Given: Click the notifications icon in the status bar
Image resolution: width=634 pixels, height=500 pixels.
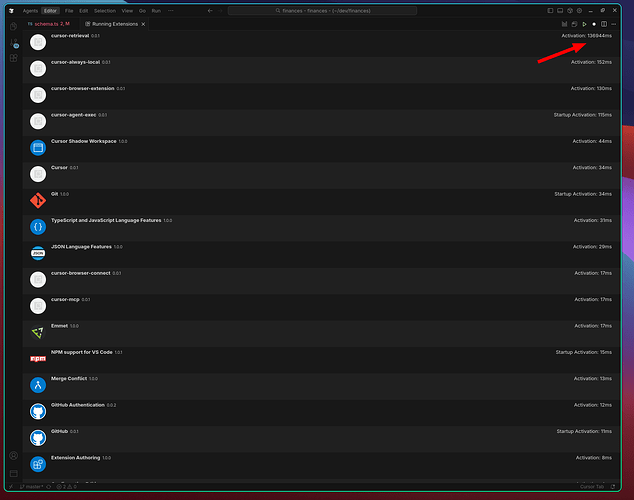Looking at the screenshot, I should (613, 487).
